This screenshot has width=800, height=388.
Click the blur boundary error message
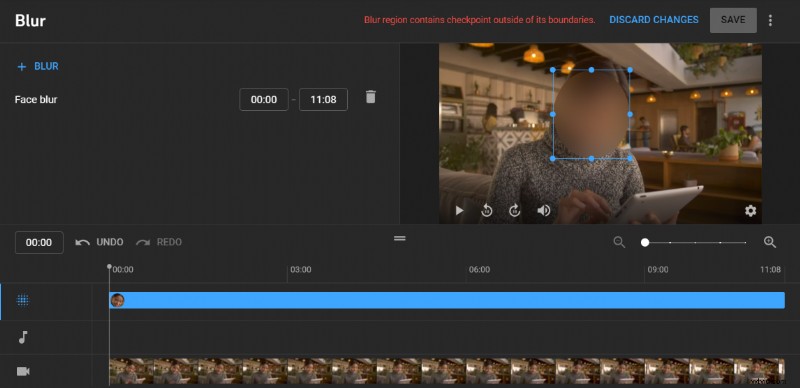[480, 20]
